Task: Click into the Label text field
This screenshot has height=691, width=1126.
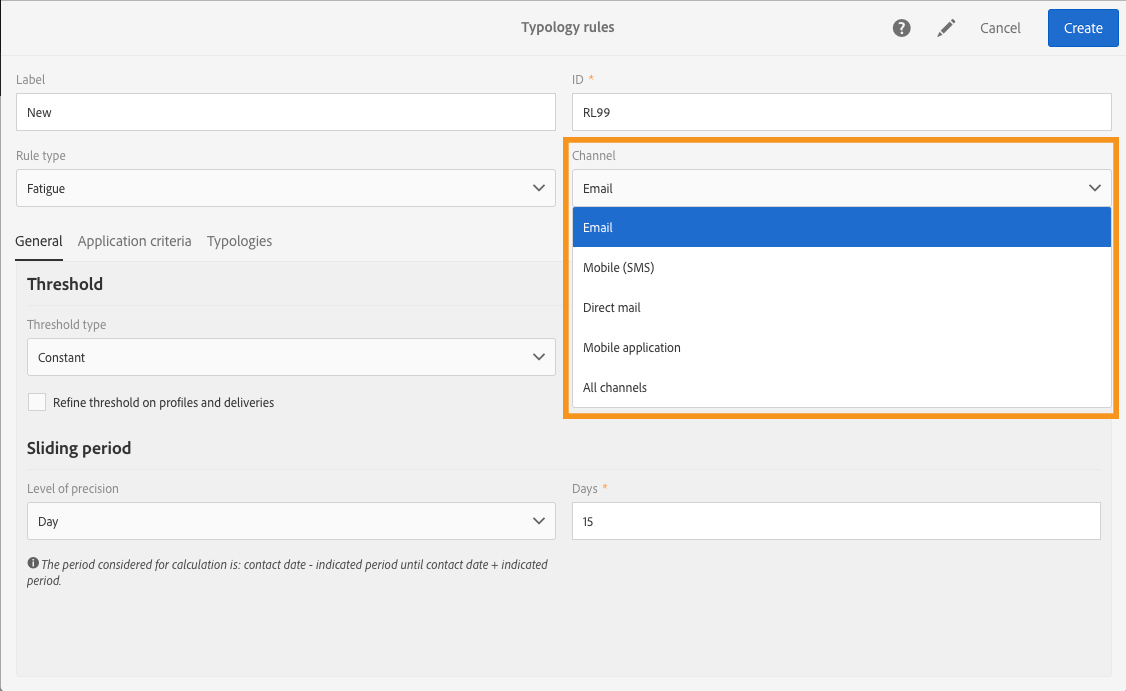Action: (x=285, y=112)
